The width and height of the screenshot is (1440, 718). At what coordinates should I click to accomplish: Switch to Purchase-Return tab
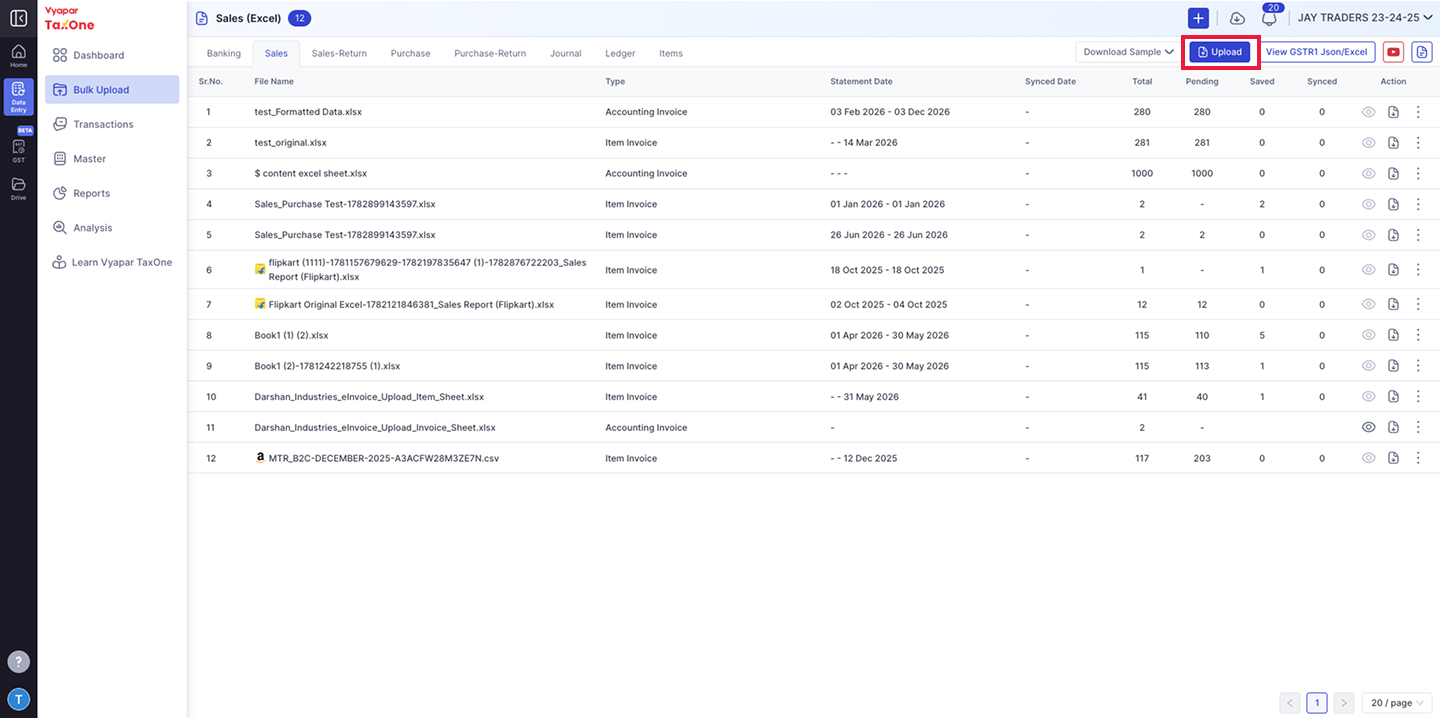[490, 53]
